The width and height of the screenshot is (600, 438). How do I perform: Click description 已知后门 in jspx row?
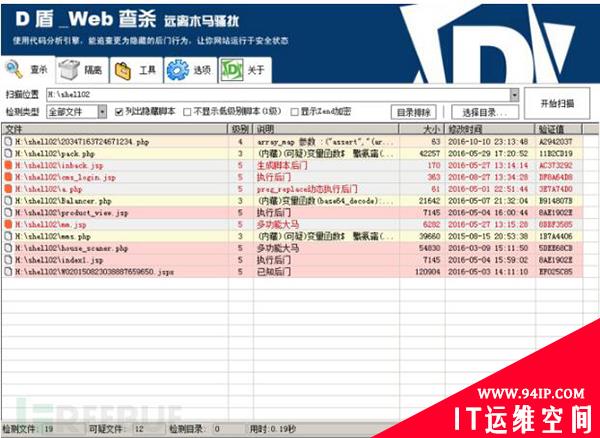click(x=274, y=272)
